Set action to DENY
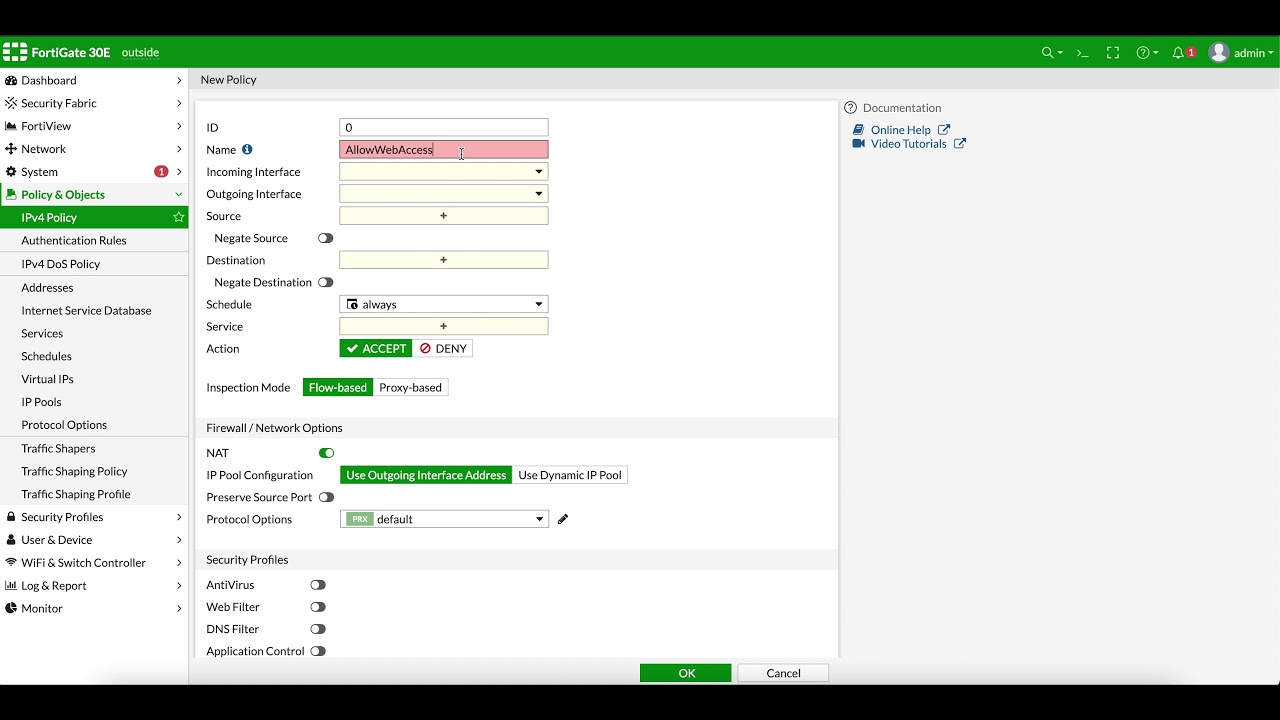 (443, 348)
